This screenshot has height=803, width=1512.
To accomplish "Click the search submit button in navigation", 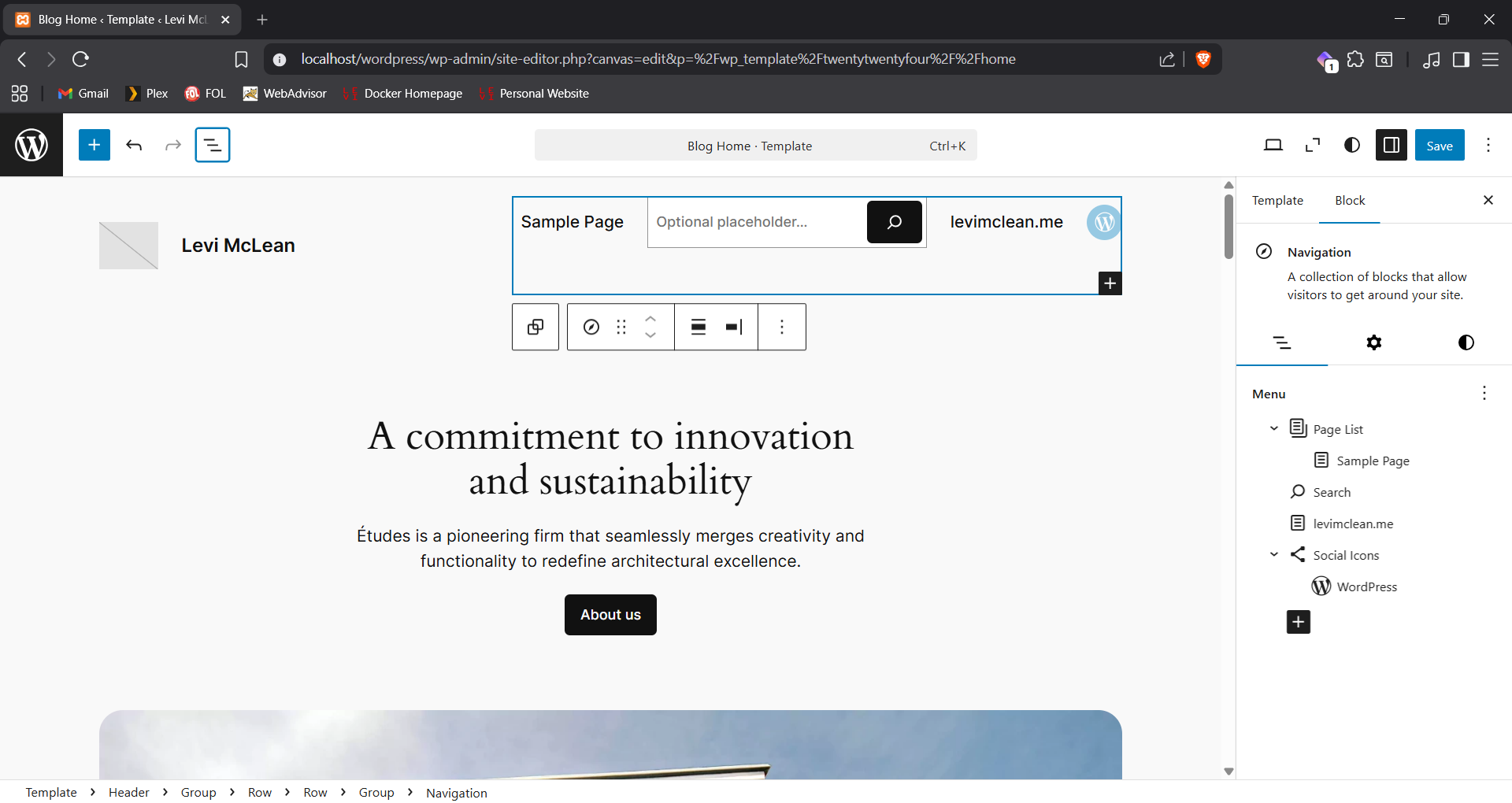I will pos(894,222).
